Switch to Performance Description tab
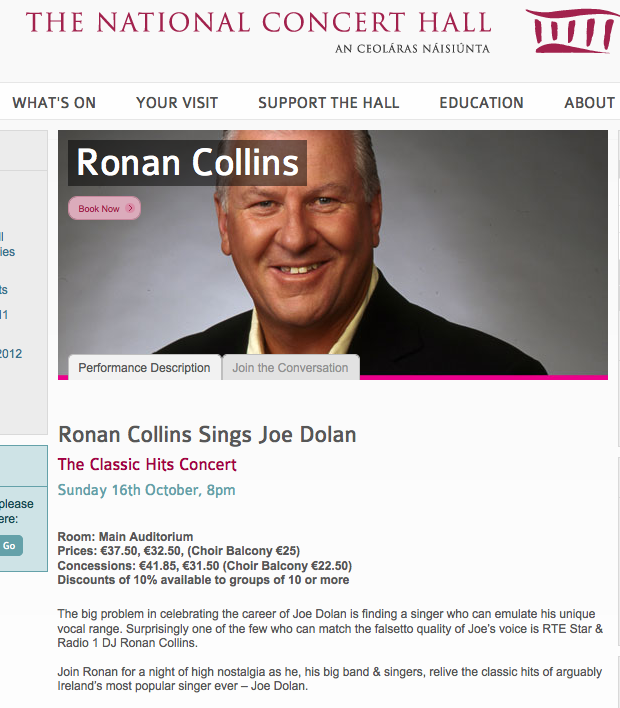 (x=145, y=368)
